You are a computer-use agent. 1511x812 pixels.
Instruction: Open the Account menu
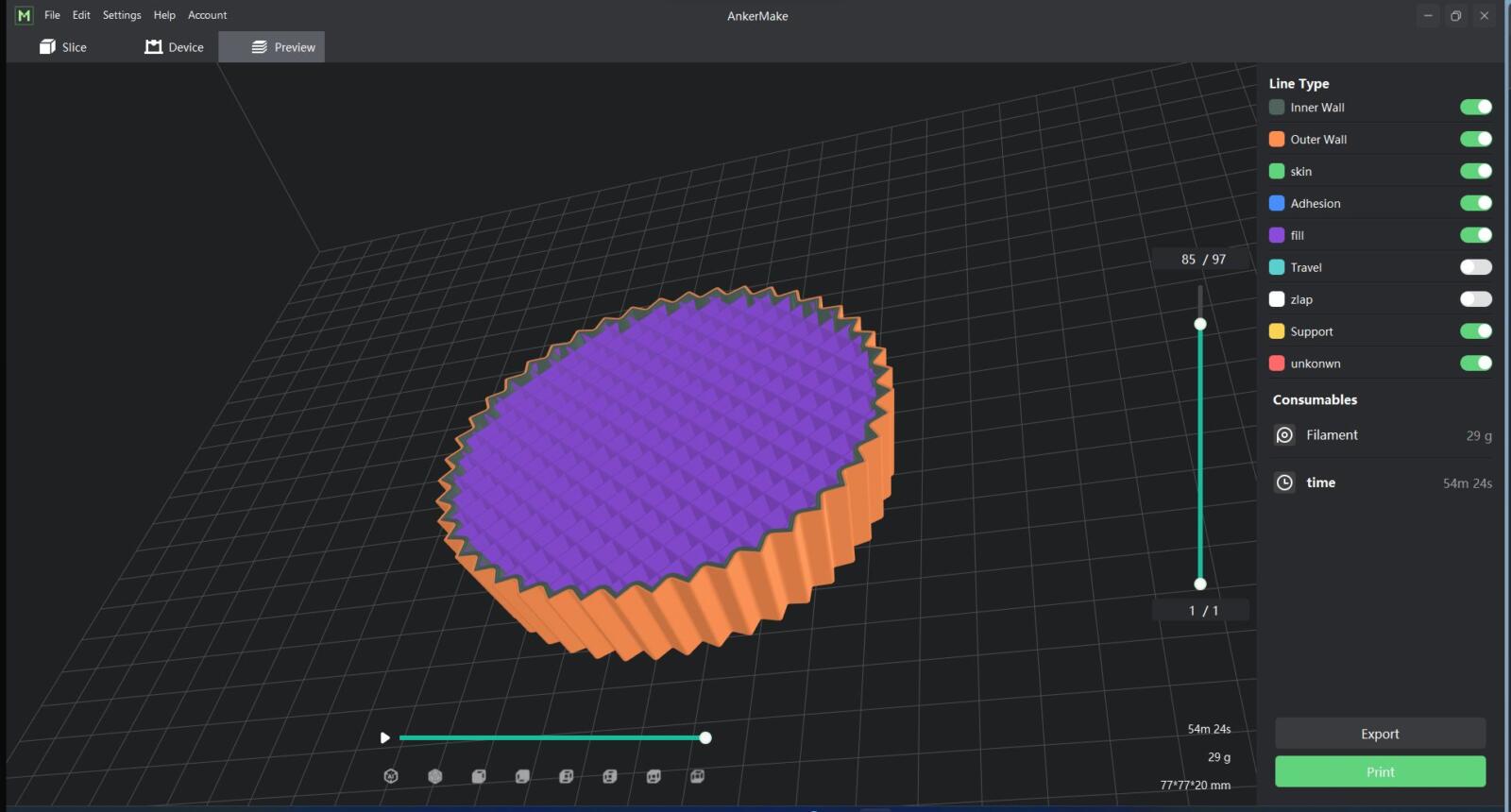pyautogui.click(x=207, y=15)
